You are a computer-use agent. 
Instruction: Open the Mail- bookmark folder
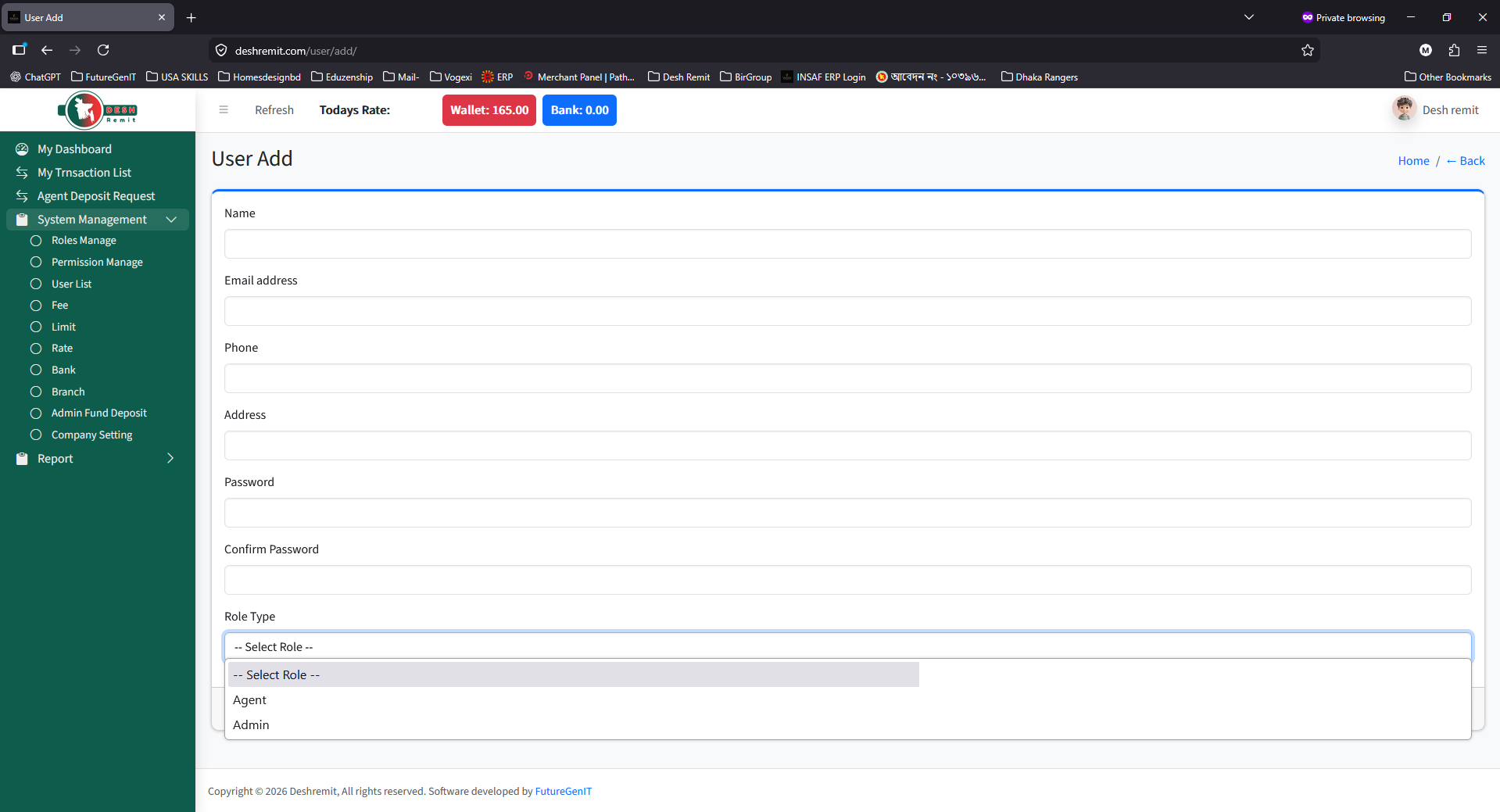coord(401,77)
